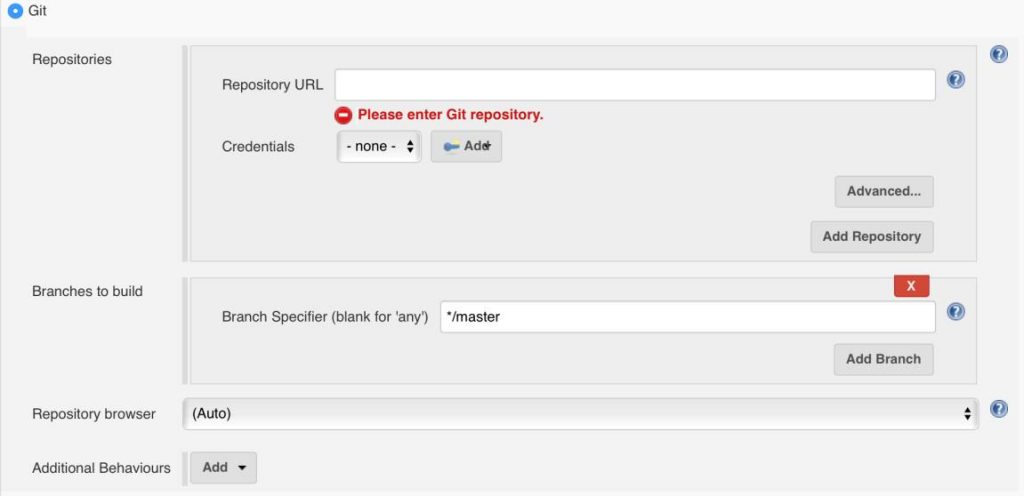This screenshot has width=1024, height=496.
Task: Open help for the Repositories section
Action: (997, 55)
